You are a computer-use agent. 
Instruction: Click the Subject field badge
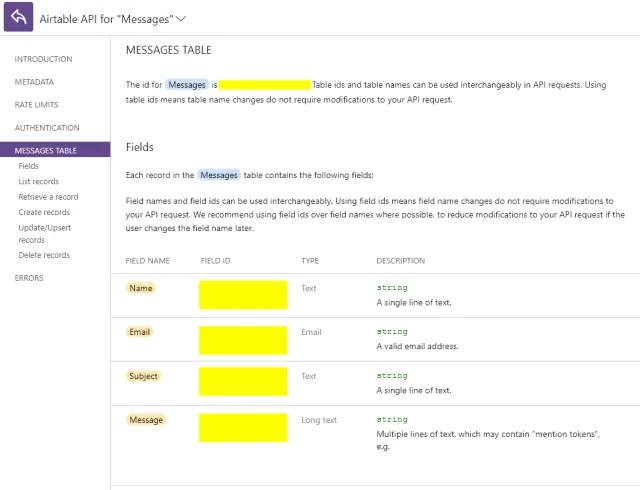143,376
